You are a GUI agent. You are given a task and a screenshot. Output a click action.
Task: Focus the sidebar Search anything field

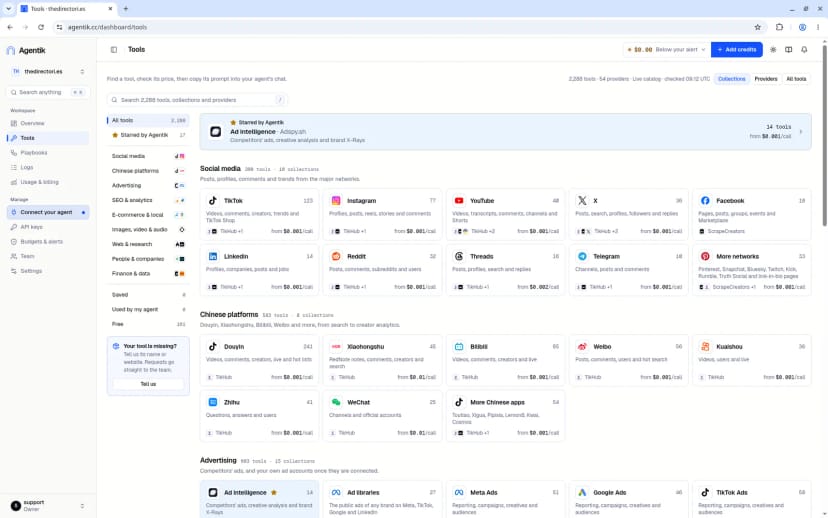coord(48,92)
